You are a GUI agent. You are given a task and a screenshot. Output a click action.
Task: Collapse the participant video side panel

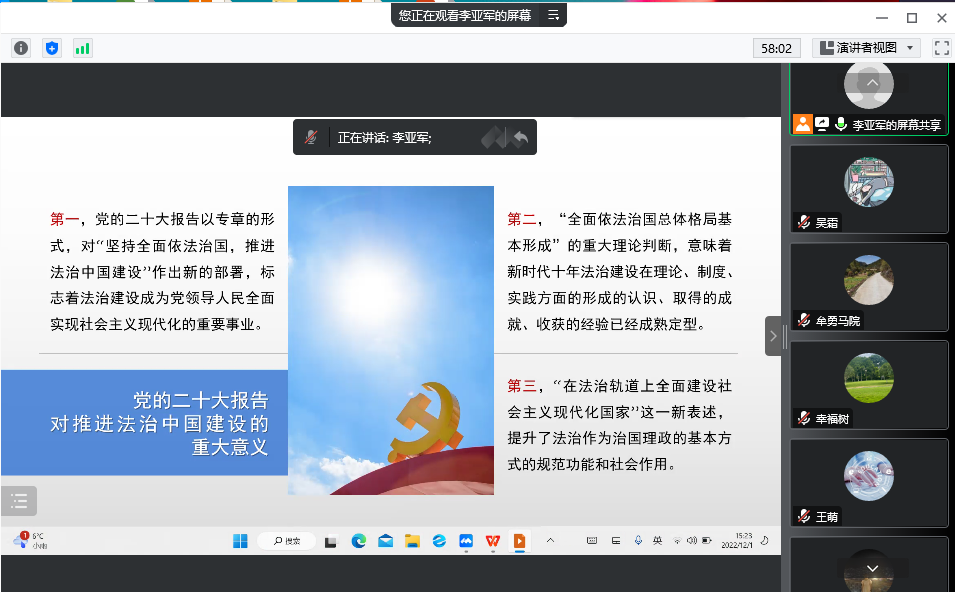coord(773,336)
